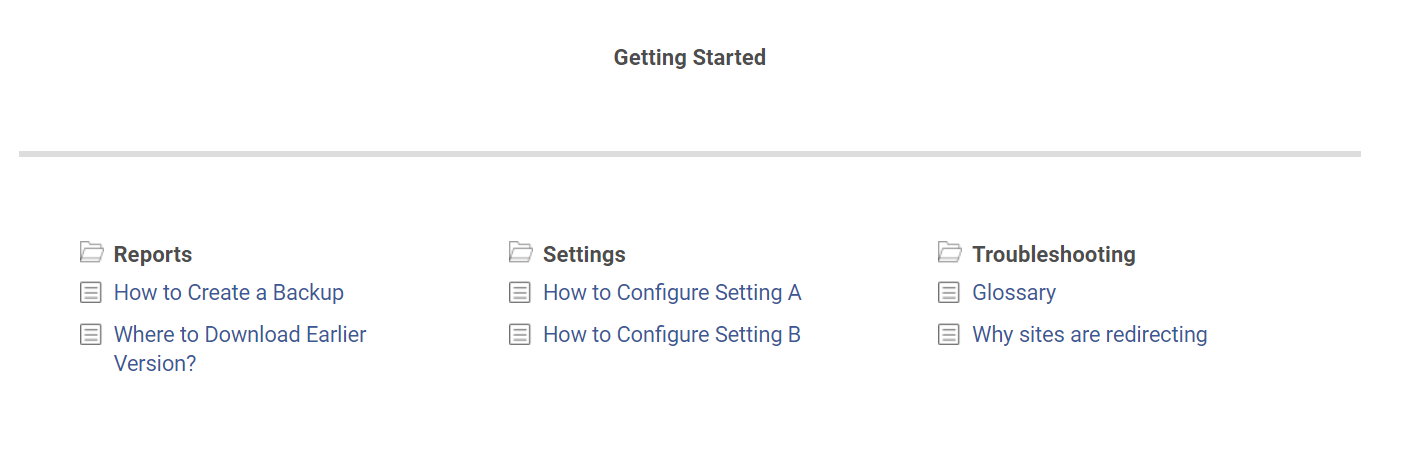This screenshot has width=1401, height=463.
Task: Click document icon beside Why sites are redirecting
Action: [949, 335]
